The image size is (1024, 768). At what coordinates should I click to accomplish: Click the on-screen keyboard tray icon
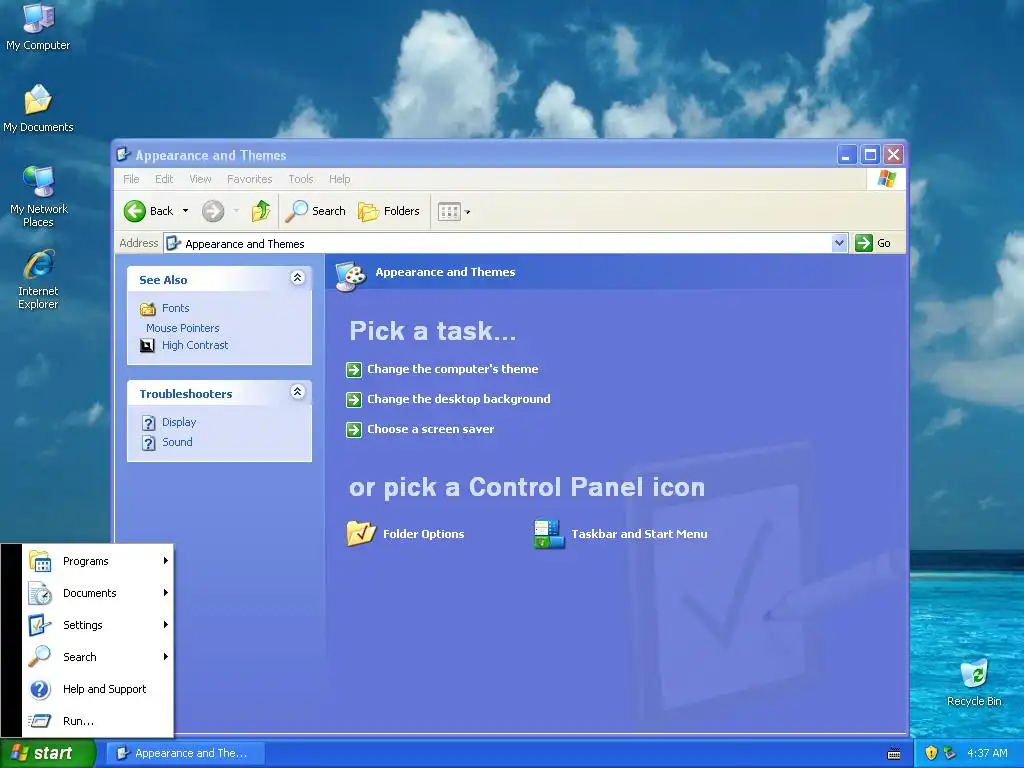[894, 754]
